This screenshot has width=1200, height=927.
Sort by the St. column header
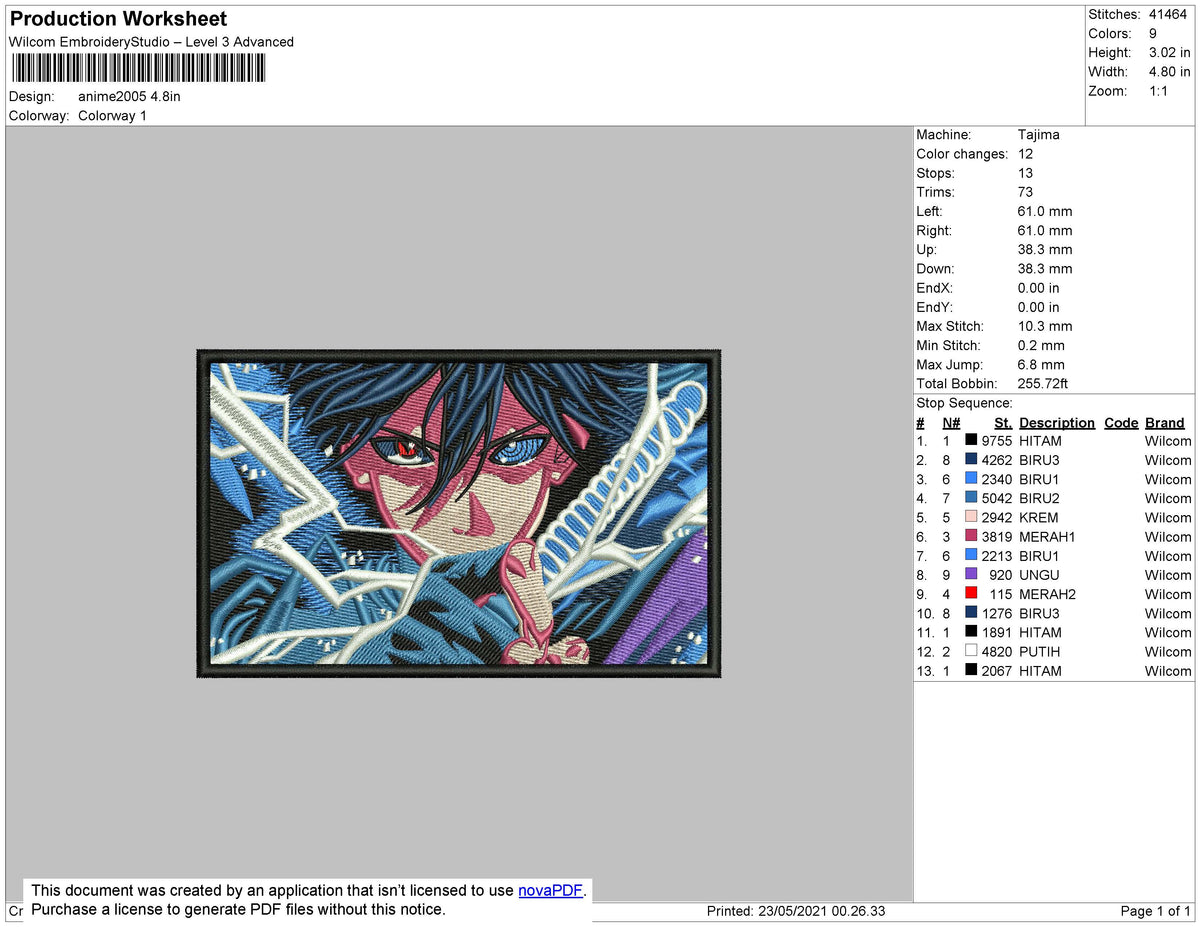pos(1003,422)
